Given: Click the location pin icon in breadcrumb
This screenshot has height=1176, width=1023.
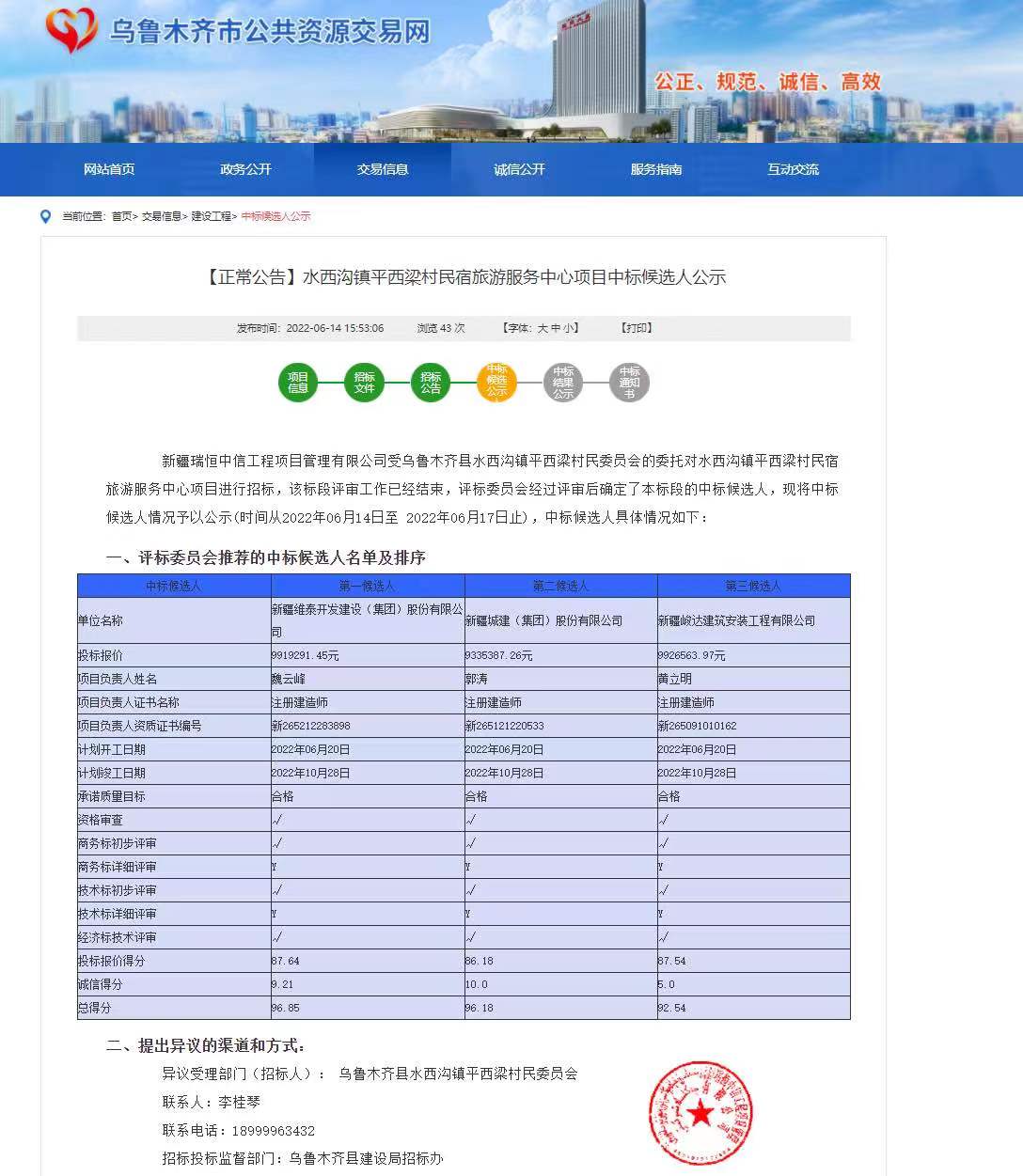Looking at the screenshot, I should 45,216.
